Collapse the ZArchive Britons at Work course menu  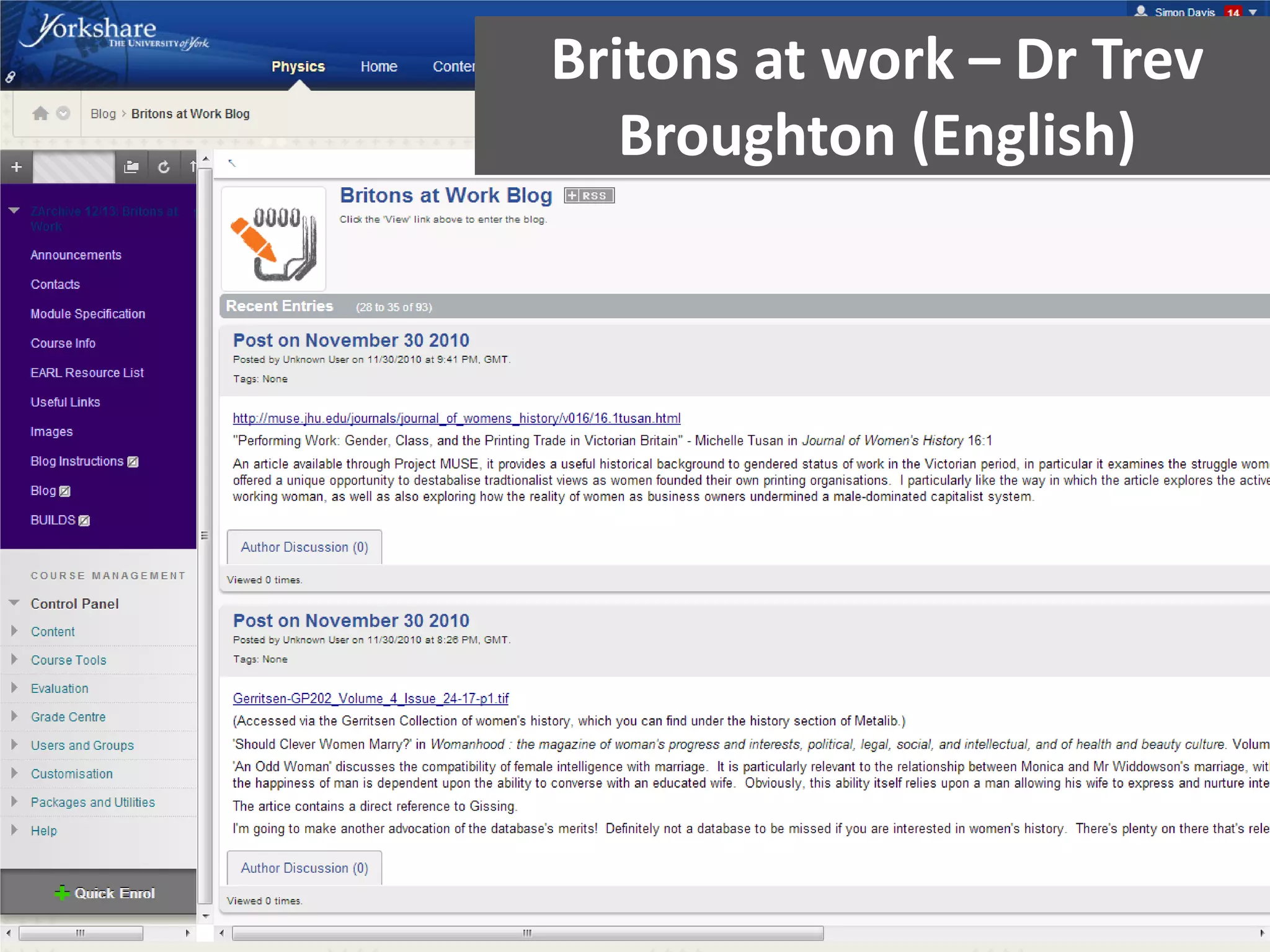tap(14, 211)
